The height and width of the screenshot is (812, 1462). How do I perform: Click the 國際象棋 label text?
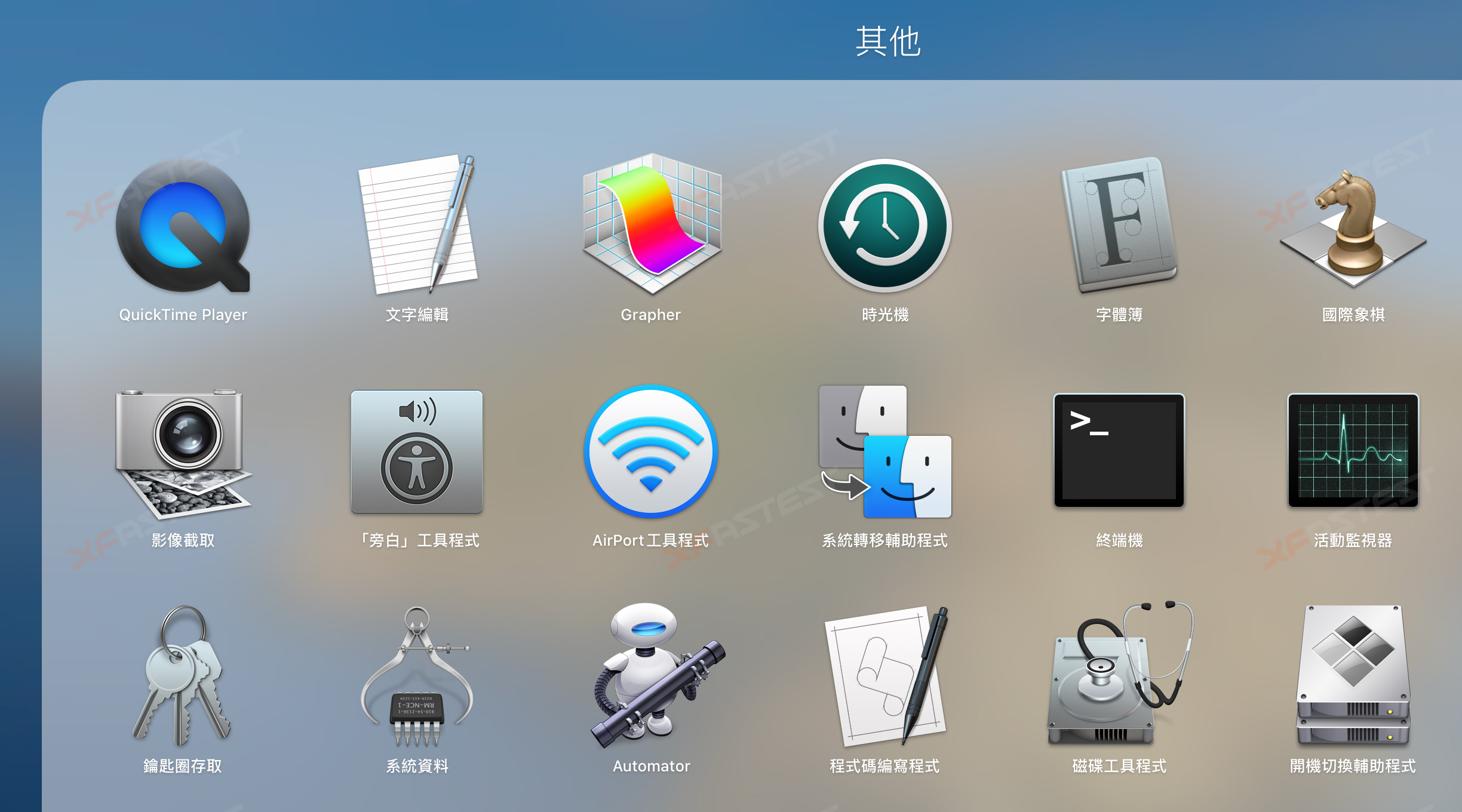1353,315
